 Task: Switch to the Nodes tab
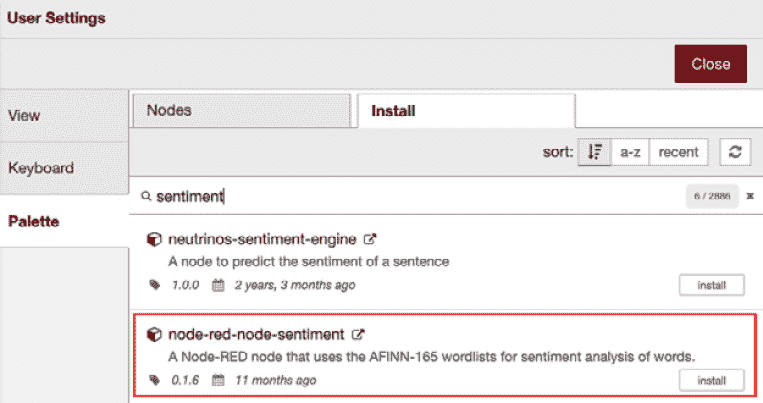tap(242, 110)
